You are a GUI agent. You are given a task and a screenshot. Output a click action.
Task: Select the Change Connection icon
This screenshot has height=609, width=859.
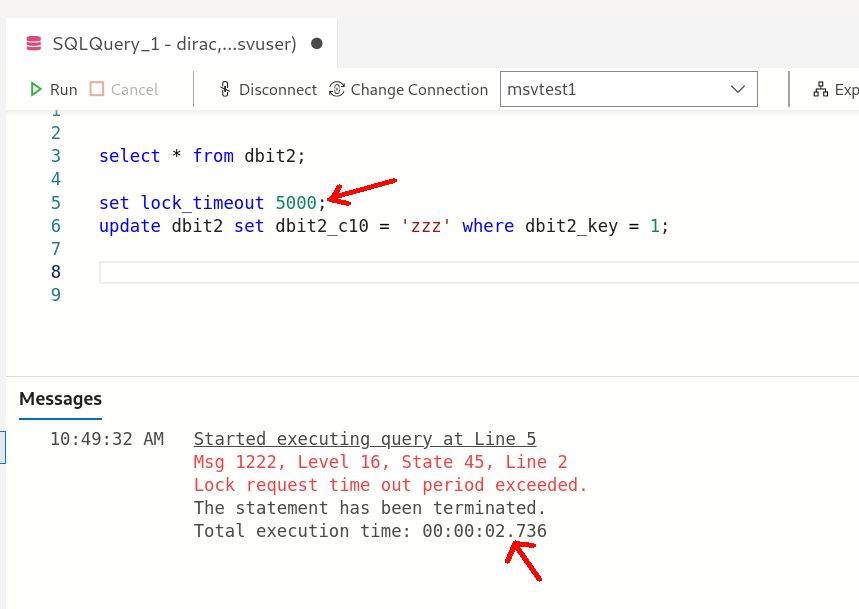point(337,89)
